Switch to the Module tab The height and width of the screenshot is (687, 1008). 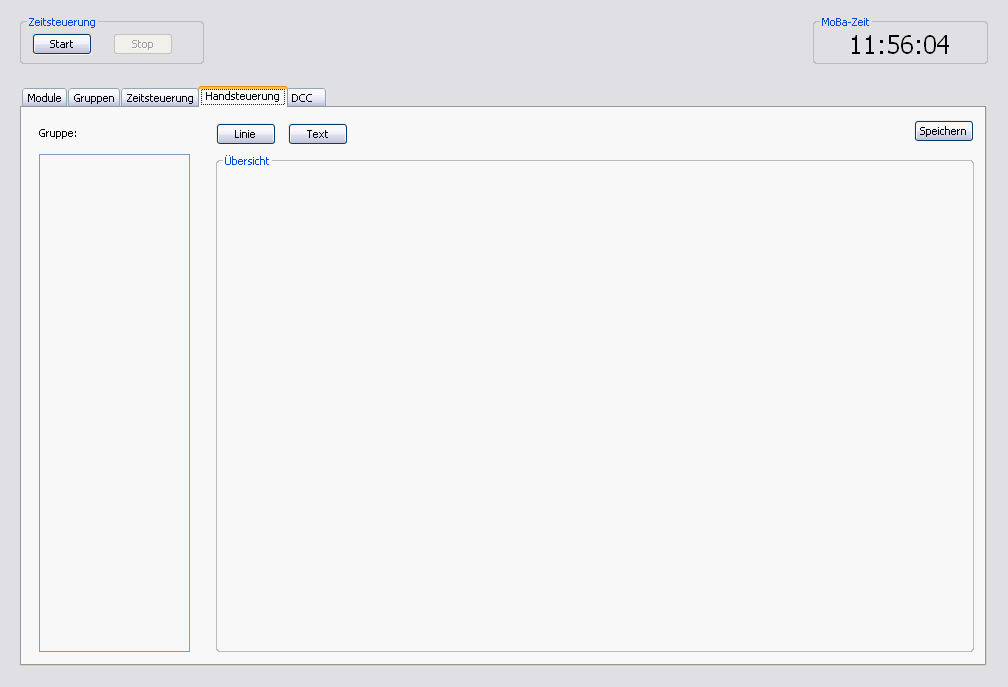coord(44,98)
